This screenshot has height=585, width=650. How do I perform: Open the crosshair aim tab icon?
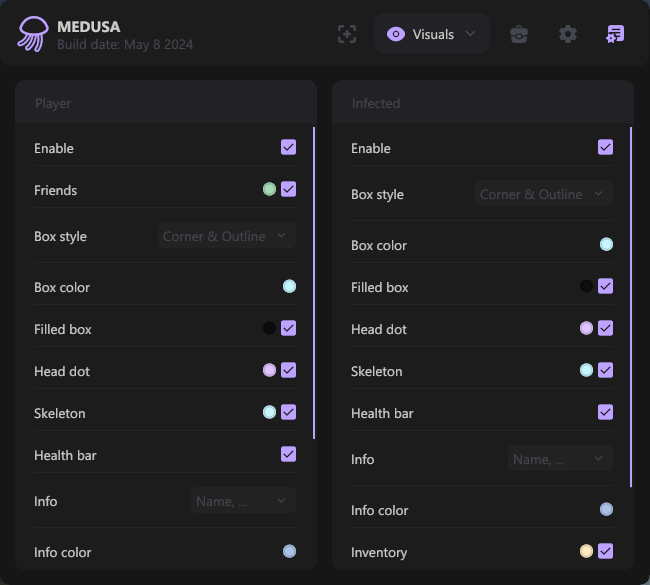346,34
